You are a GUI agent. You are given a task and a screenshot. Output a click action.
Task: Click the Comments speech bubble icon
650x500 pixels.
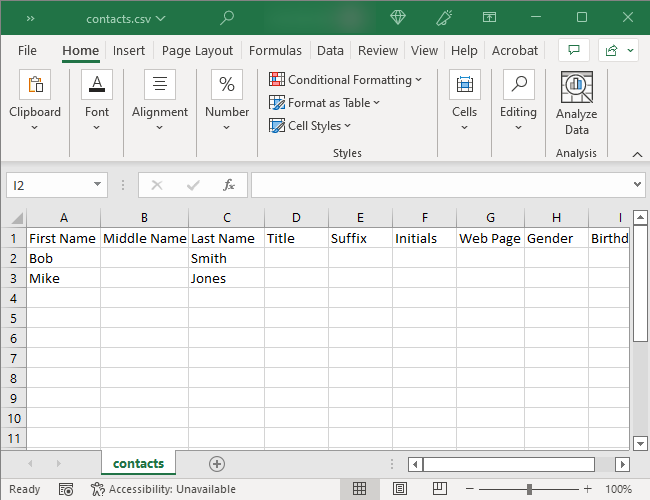(x=573, y=50)
